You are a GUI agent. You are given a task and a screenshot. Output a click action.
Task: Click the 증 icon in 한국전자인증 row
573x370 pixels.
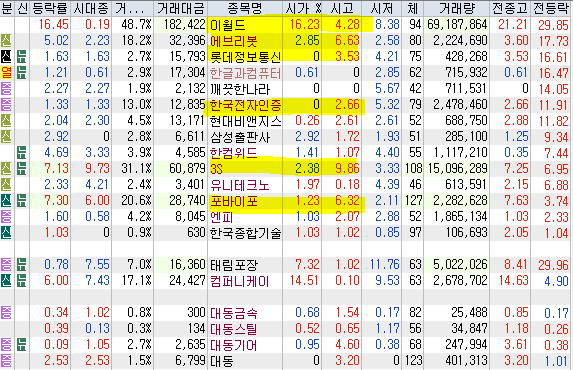(6, 105)
